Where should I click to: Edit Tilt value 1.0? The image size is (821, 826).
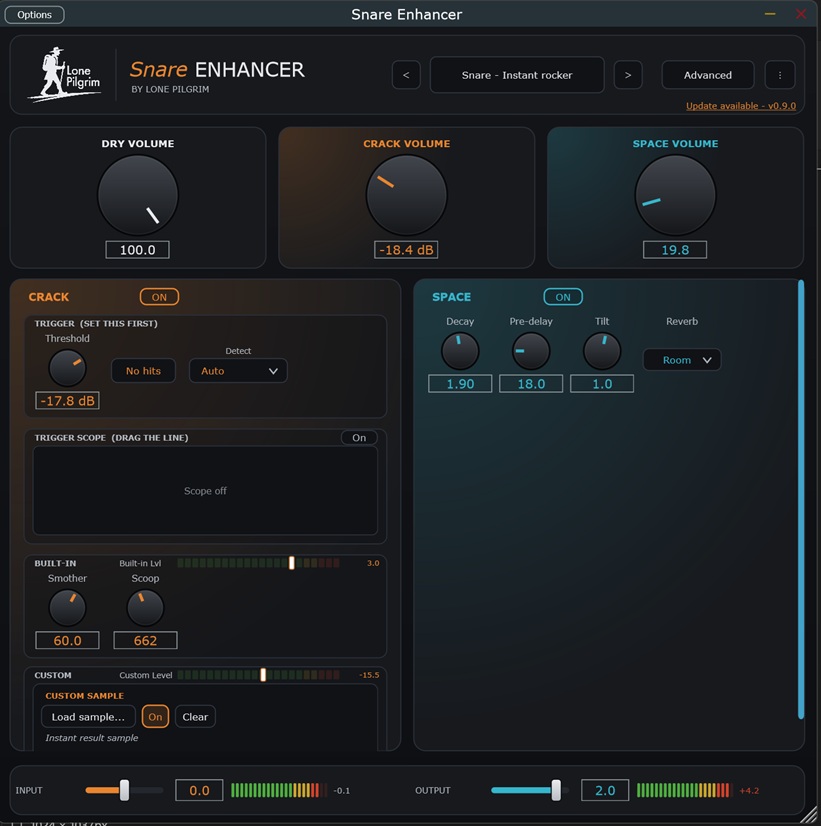(x=602, y=384)
